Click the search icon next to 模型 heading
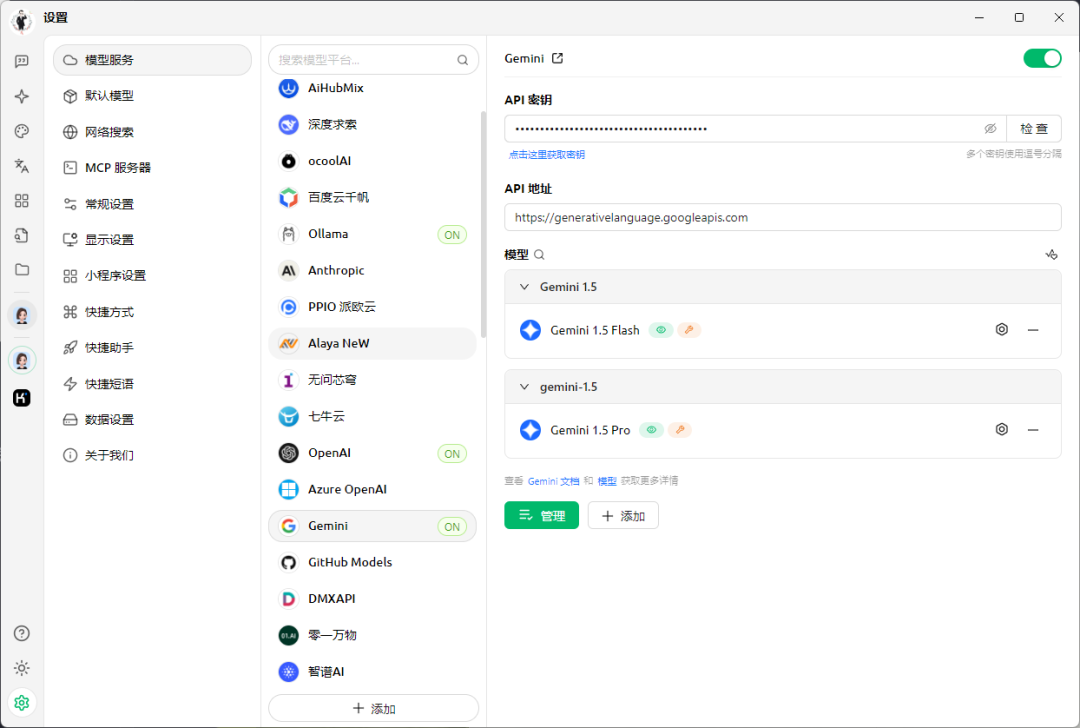This screenshot has height=728, width=1080. pos(539,255)
